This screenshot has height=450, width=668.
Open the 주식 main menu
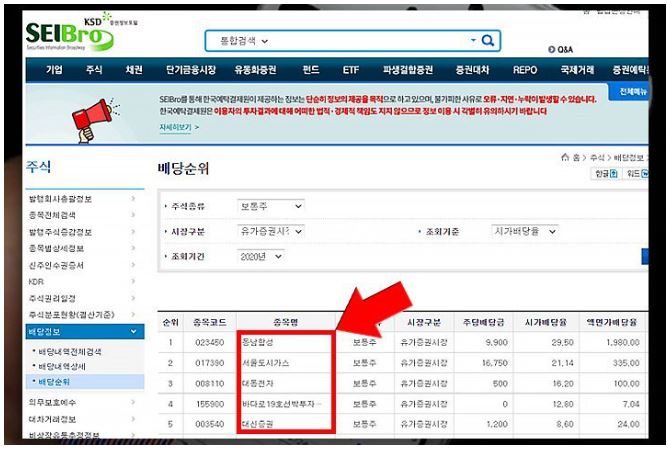94,70
